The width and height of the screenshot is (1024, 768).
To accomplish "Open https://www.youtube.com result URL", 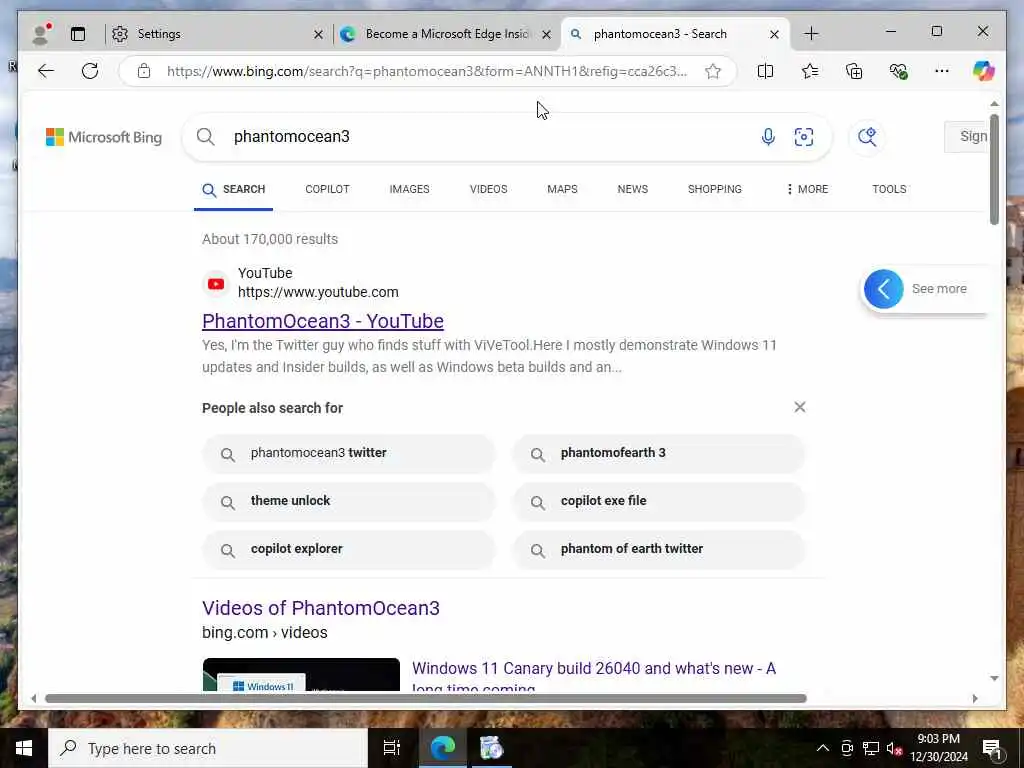I will coord(318,292).
